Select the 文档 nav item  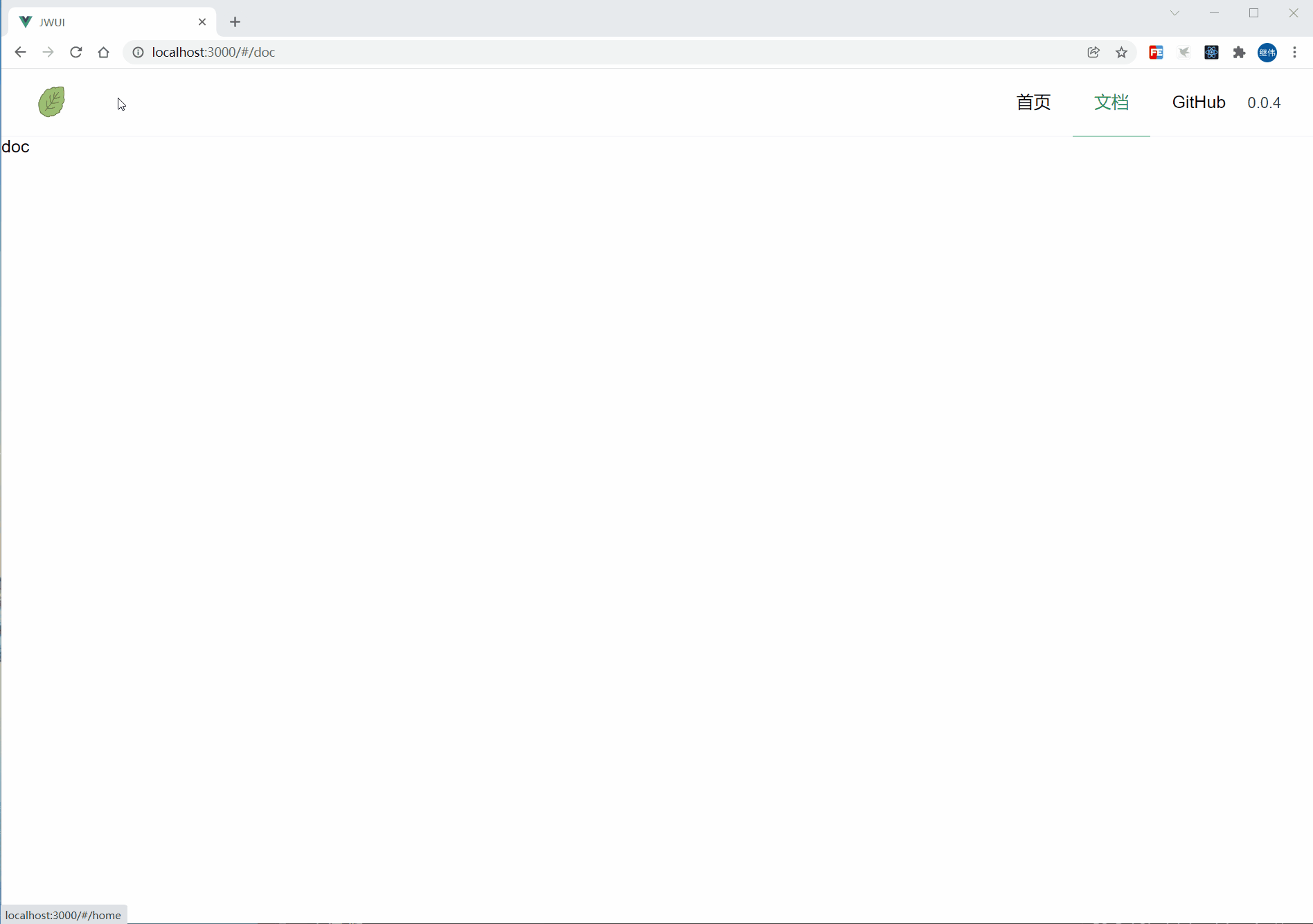(x=1111, y=103)
